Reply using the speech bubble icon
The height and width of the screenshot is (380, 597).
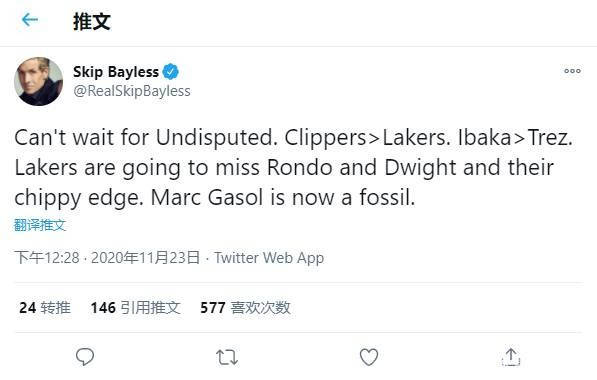(85, 357)
